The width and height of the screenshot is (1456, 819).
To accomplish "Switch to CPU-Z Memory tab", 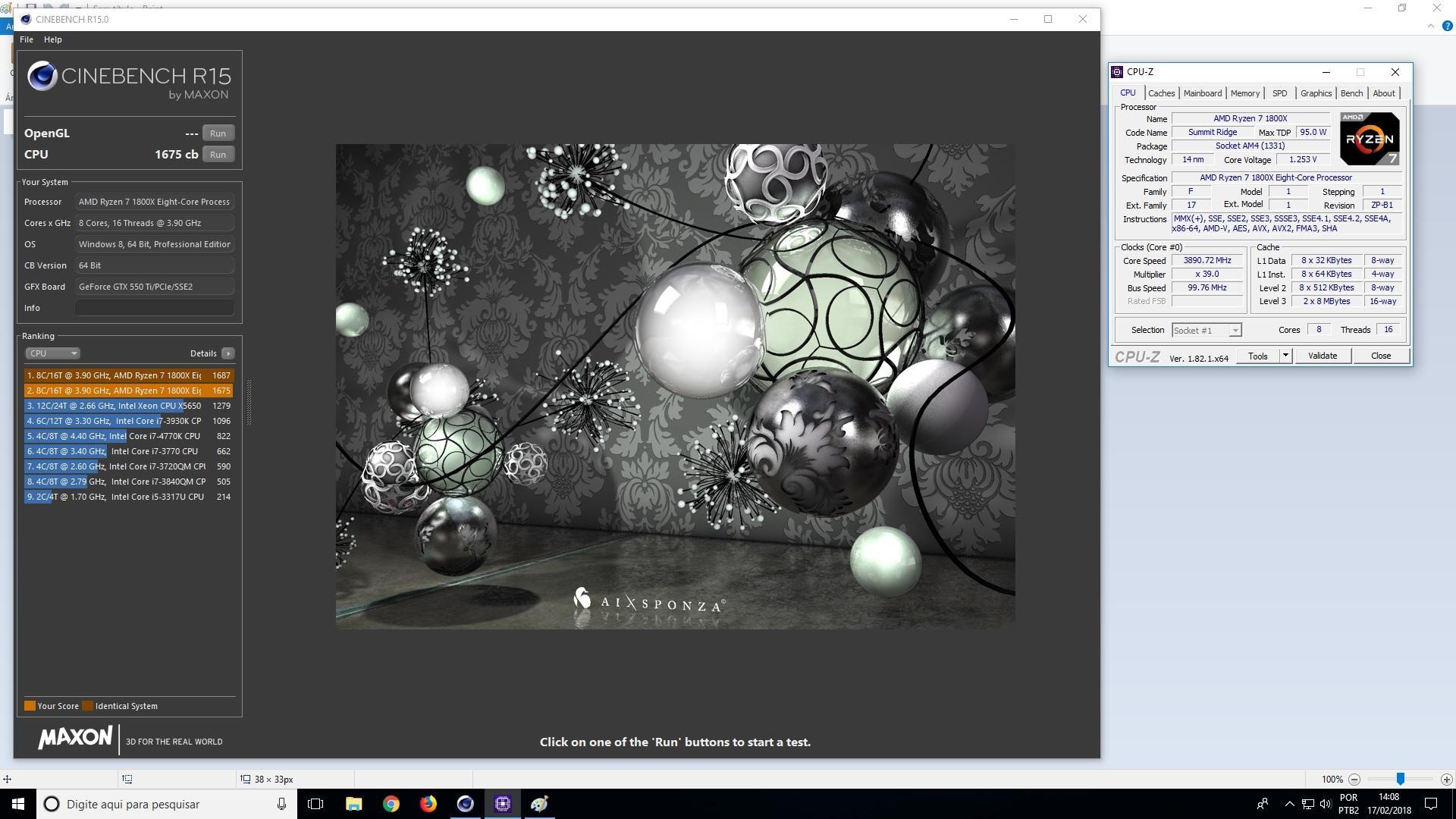I will (x=1244, y=93).
